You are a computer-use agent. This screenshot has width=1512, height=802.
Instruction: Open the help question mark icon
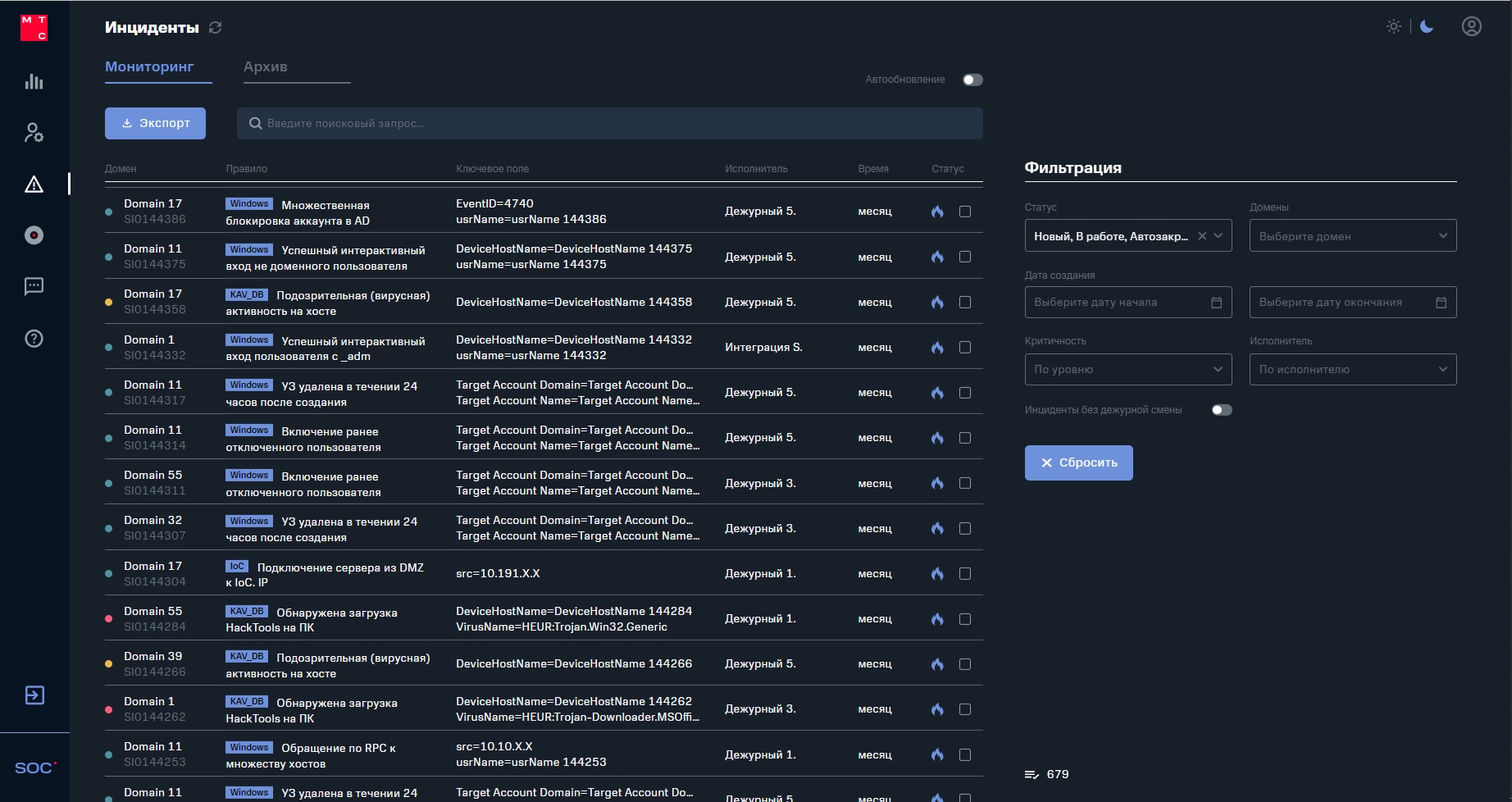34,339
